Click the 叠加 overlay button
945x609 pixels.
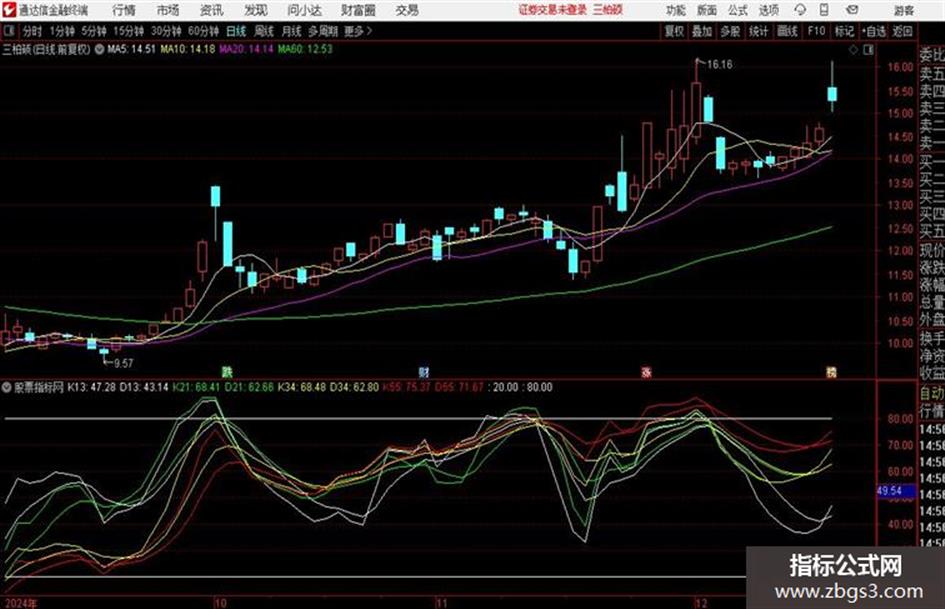click(702, 31)
